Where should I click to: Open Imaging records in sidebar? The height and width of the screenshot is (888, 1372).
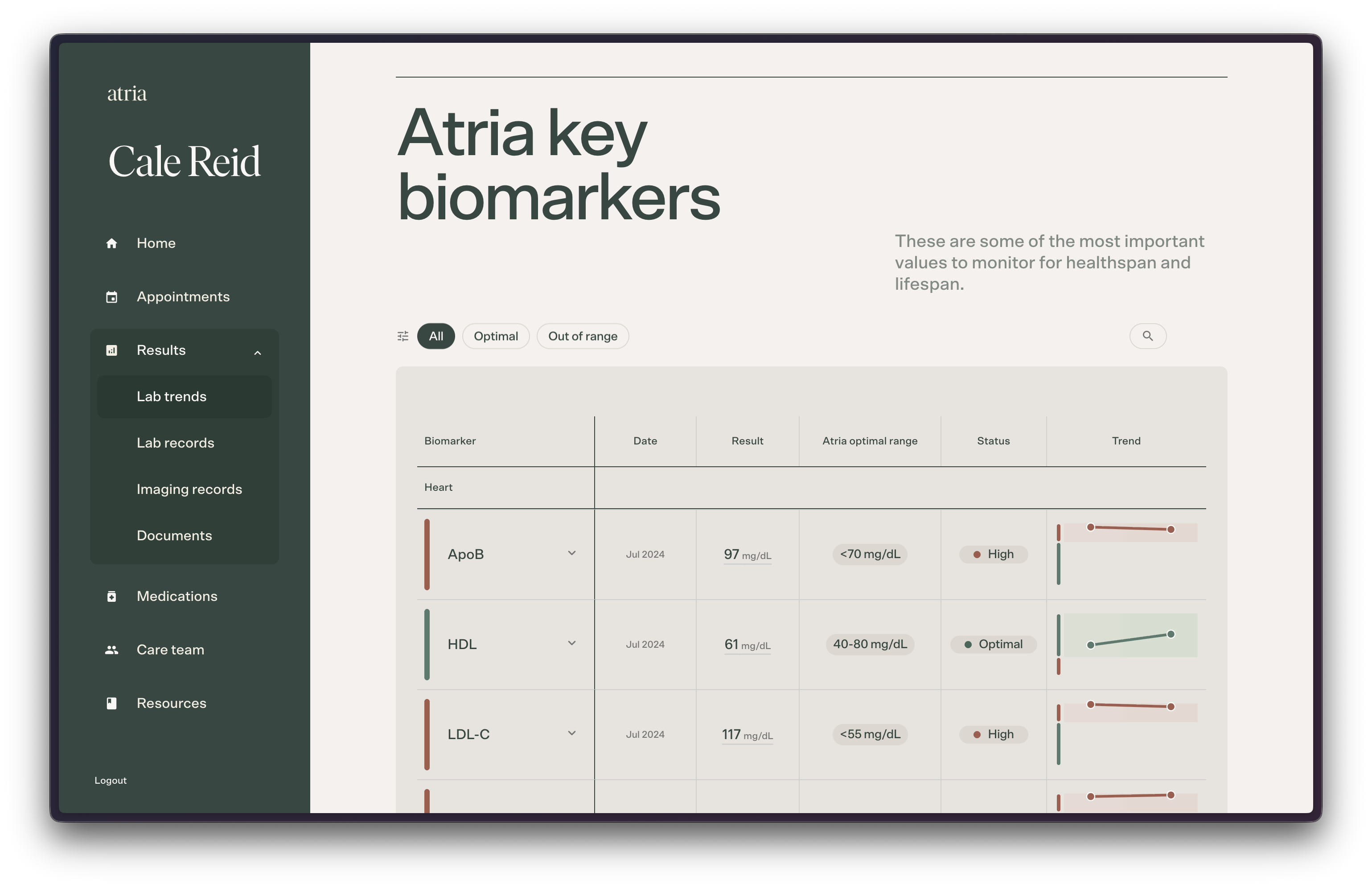tap(189, 489)
